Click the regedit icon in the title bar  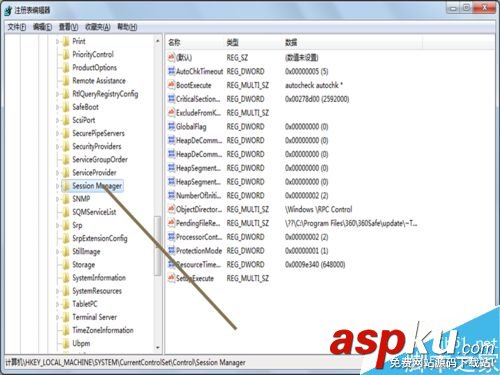tap(8, 11)
